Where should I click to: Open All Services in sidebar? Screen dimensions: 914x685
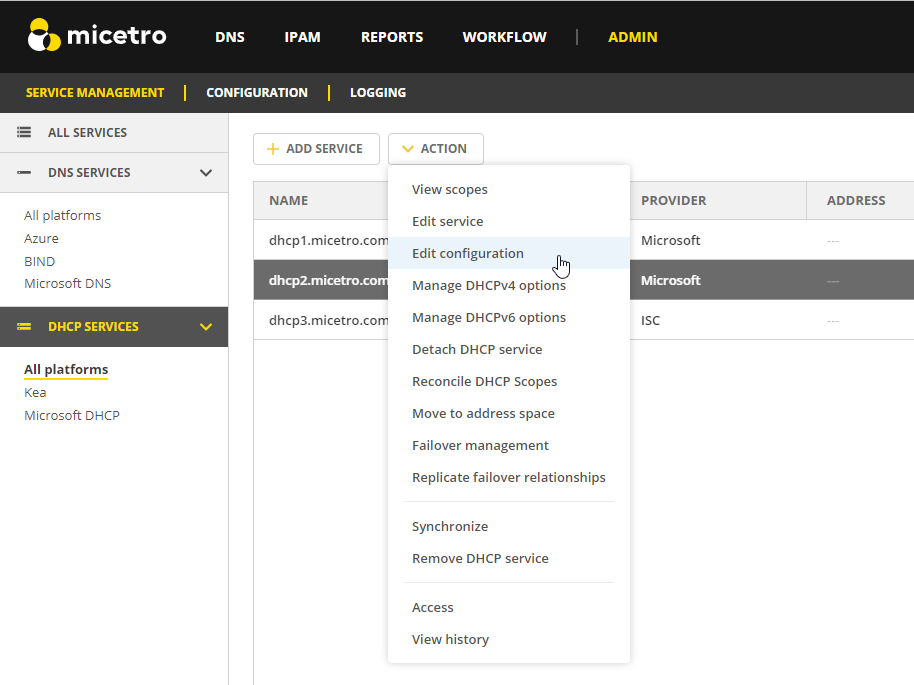pos(114,132)
